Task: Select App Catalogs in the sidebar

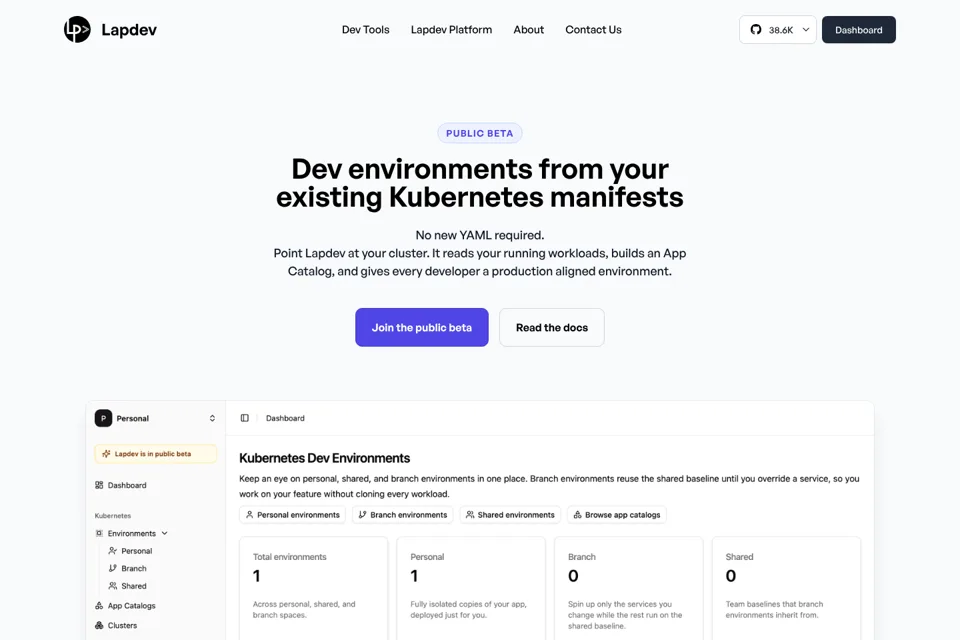Action: [131, 606]
